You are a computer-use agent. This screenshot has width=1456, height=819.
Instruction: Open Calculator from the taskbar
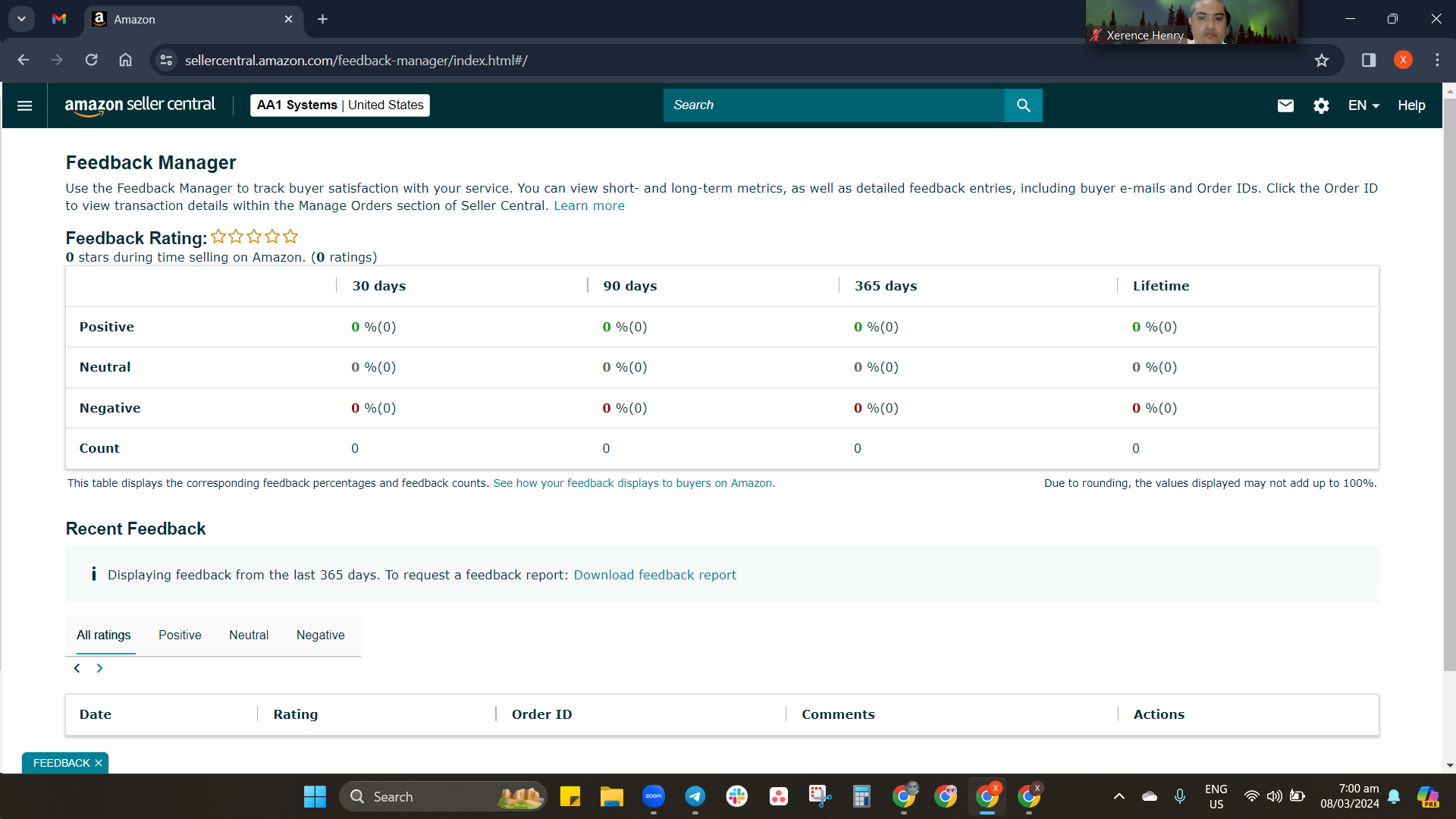(x=861, y=797)
